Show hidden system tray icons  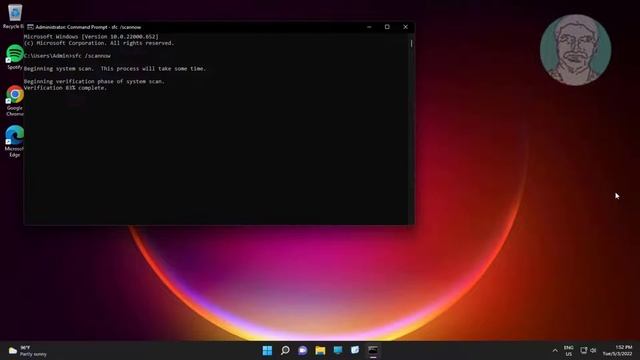(555, 351)
